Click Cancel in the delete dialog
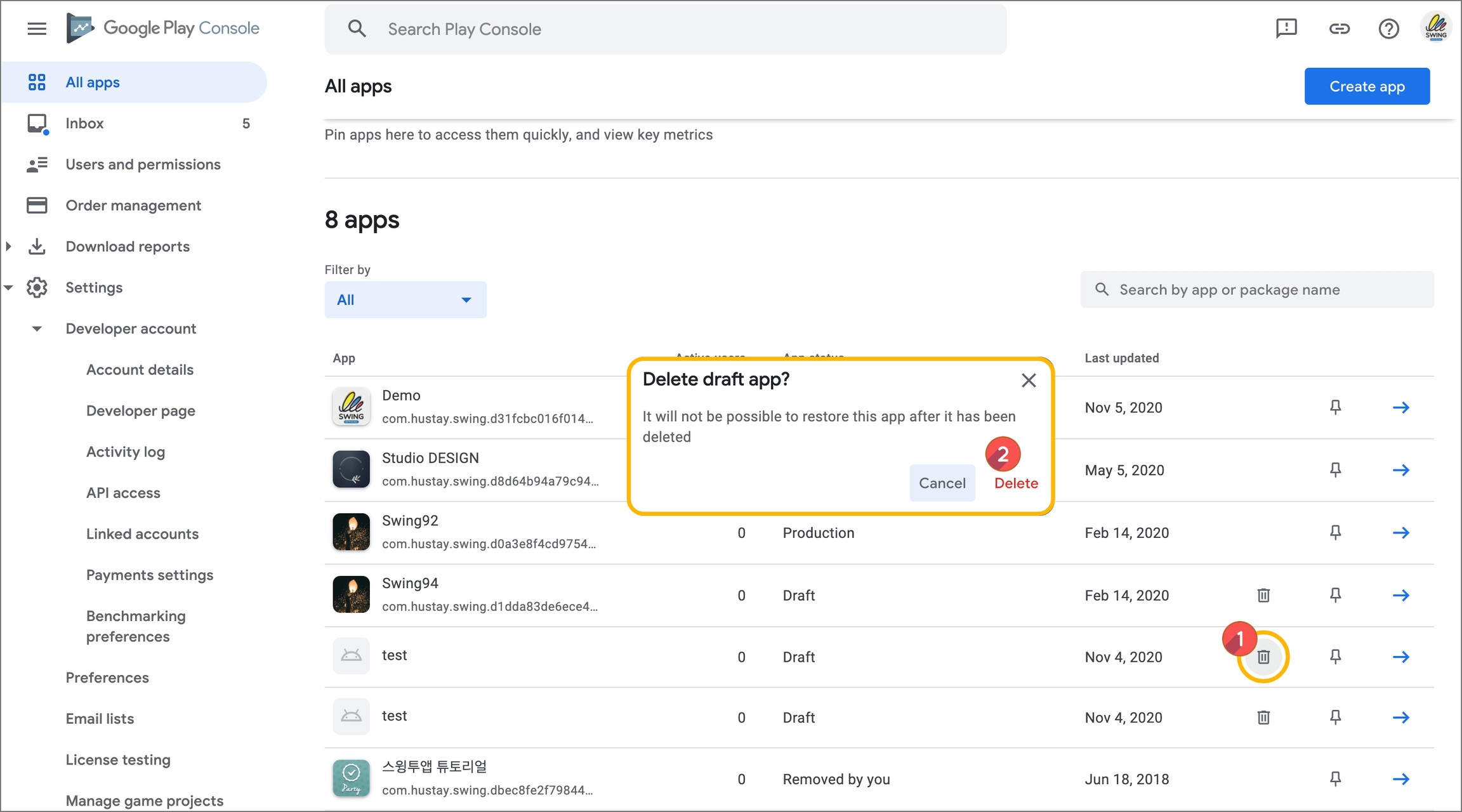This screenshot has width=1462, height=812. pos(942,483)
